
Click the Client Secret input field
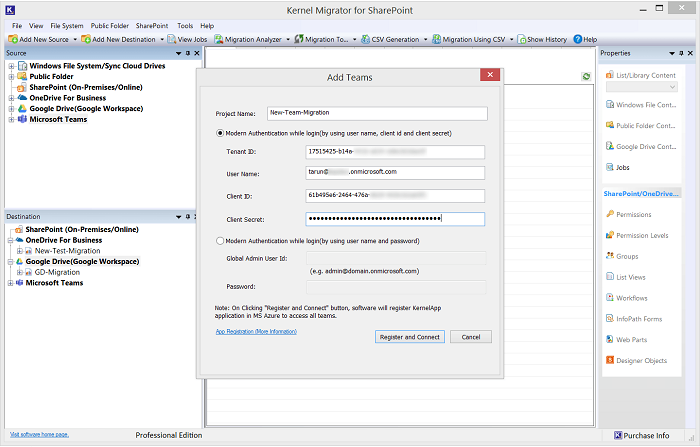click(395, 219)
